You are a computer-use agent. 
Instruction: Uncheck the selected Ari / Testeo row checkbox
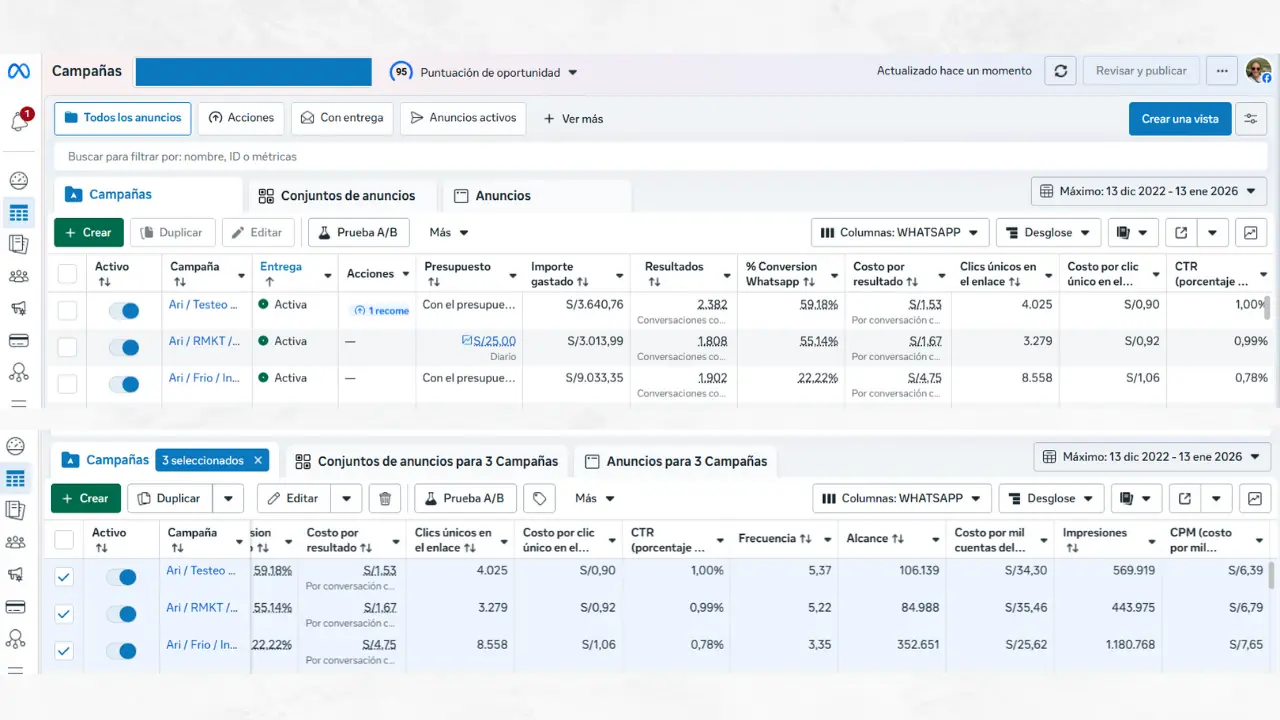click(x=64, y=577)
